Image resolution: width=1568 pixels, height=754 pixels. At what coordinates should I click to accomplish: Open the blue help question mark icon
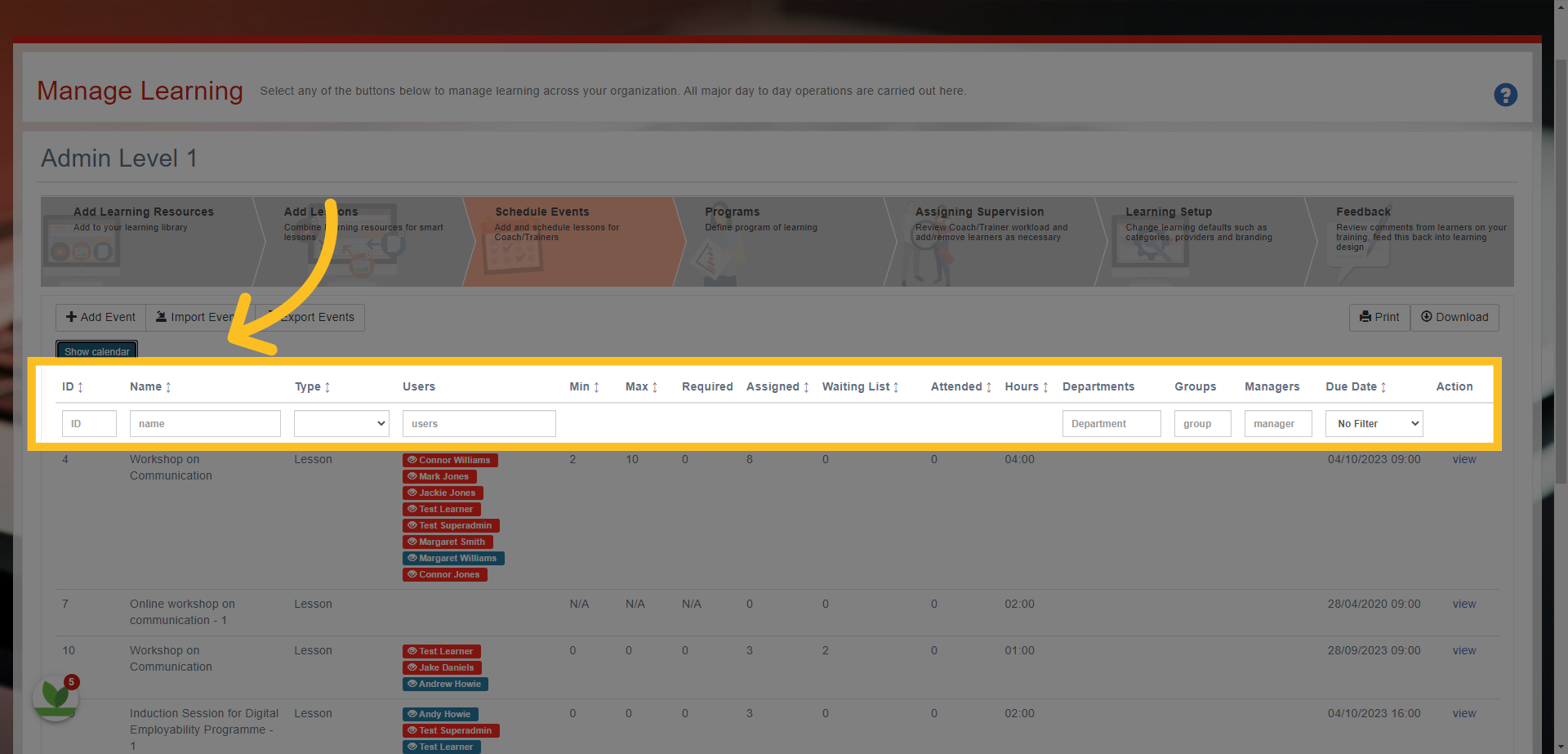coord(1505,95)
